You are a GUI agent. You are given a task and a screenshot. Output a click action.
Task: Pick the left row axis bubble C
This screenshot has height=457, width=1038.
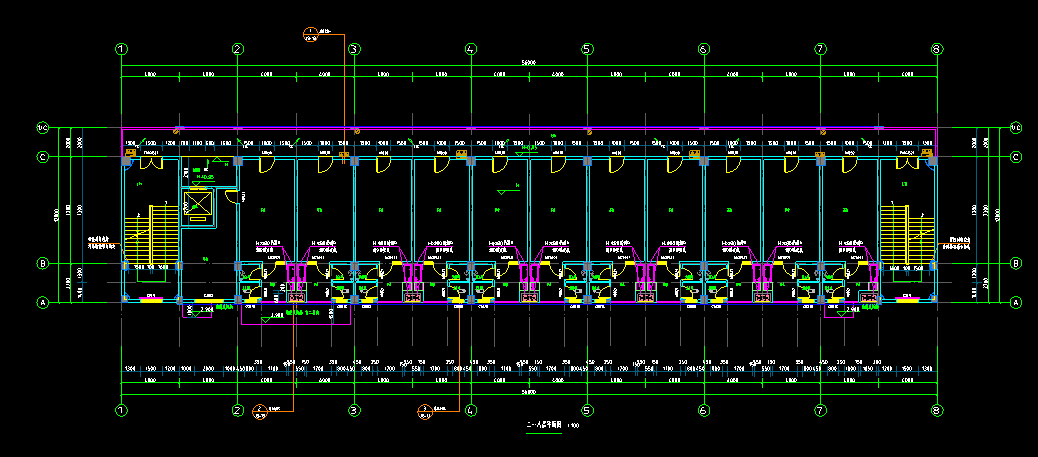click(x=43, y=157)
